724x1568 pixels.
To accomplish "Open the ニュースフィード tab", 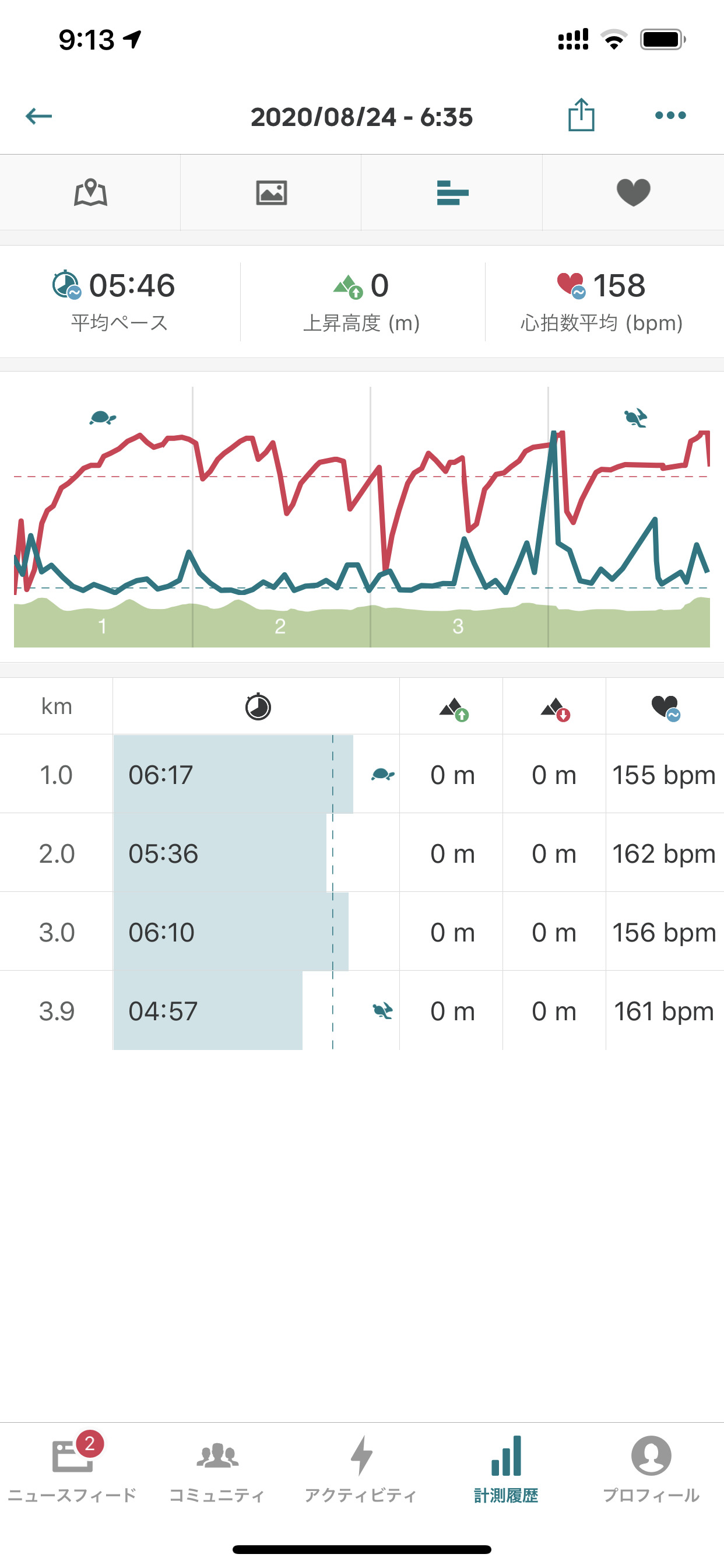I will (x=72, y=1468).
